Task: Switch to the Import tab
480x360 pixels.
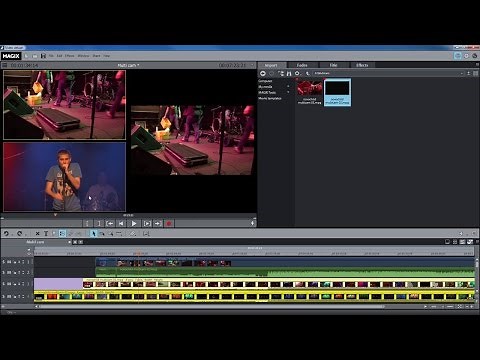Action: 271,65
